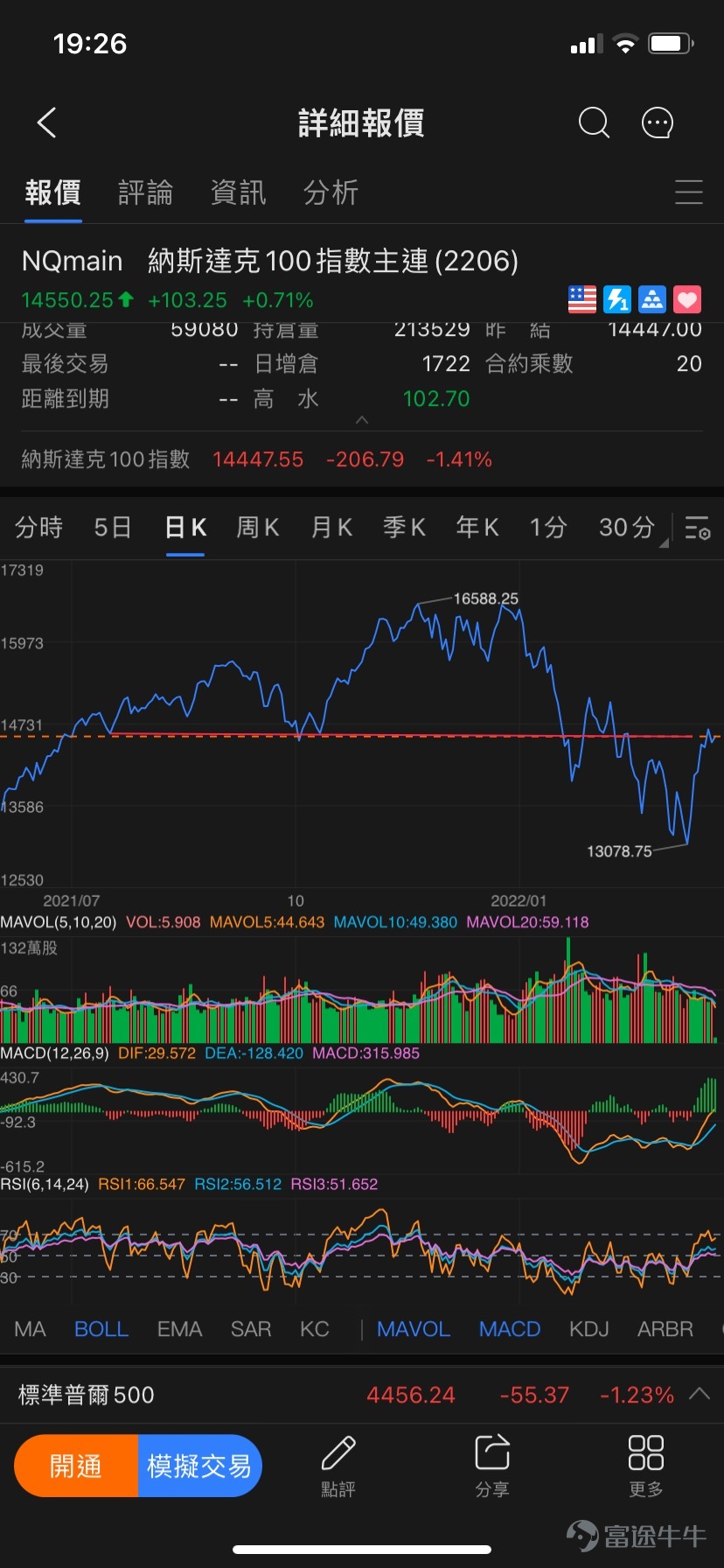The image size is (724, 1568).
Task: Switch to the 報價 tab
Action: pos(52,192)
